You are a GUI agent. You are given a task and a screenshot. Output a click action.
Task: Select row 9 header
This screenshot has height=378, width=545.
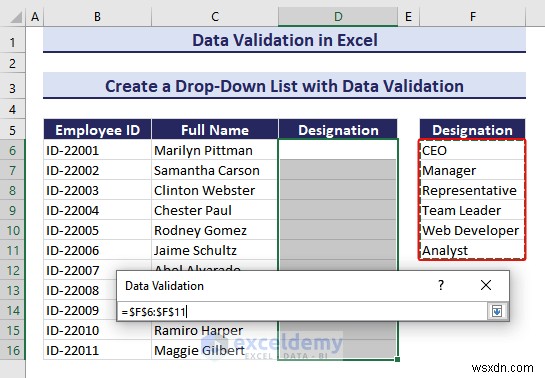13,210
